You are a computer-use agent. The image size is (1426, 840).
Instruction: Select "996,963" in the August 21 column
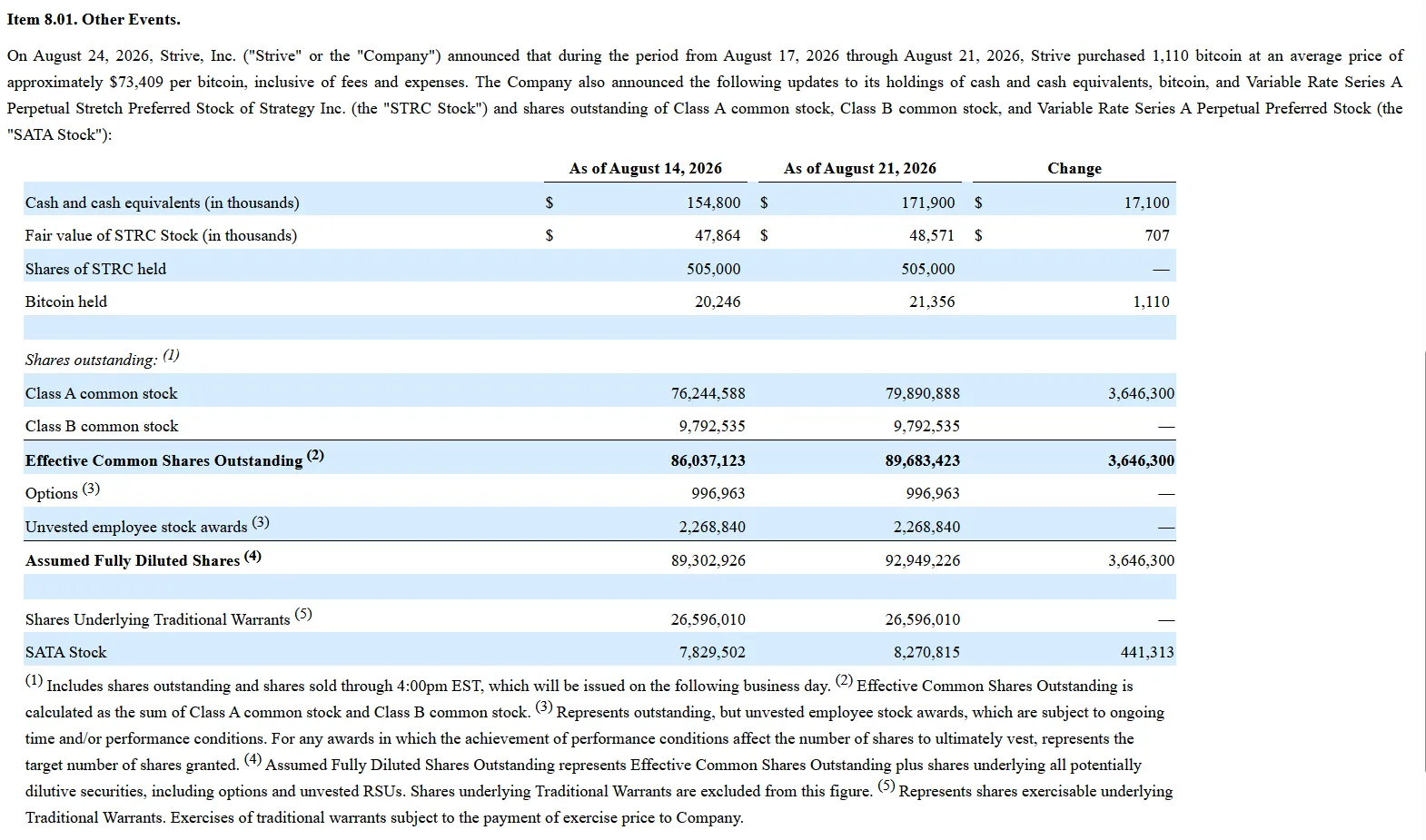coord(933,493)
